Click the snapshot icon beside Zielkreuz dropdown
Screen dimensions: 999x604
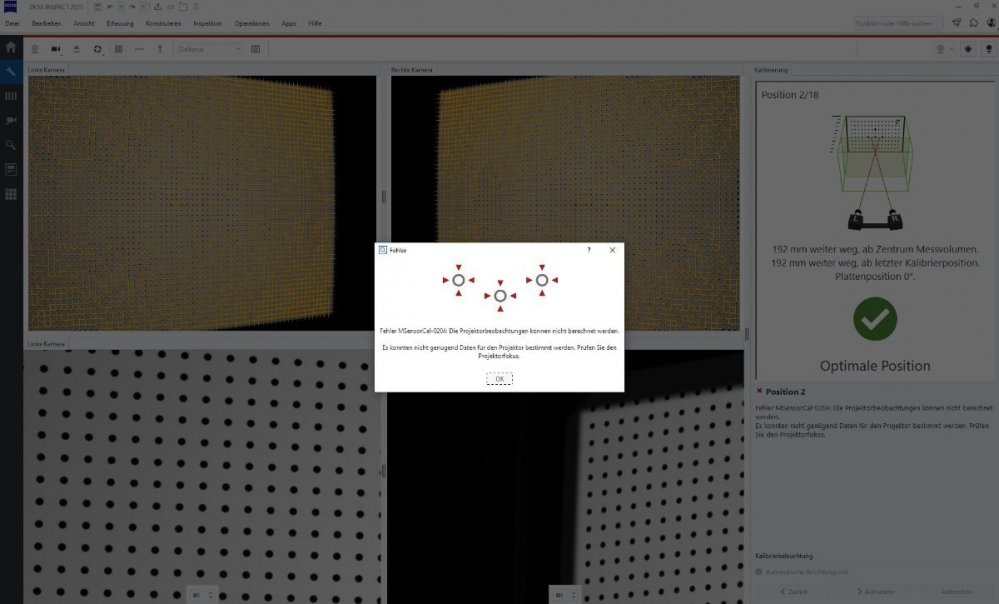pyautogui.click(x=256, y=48)
